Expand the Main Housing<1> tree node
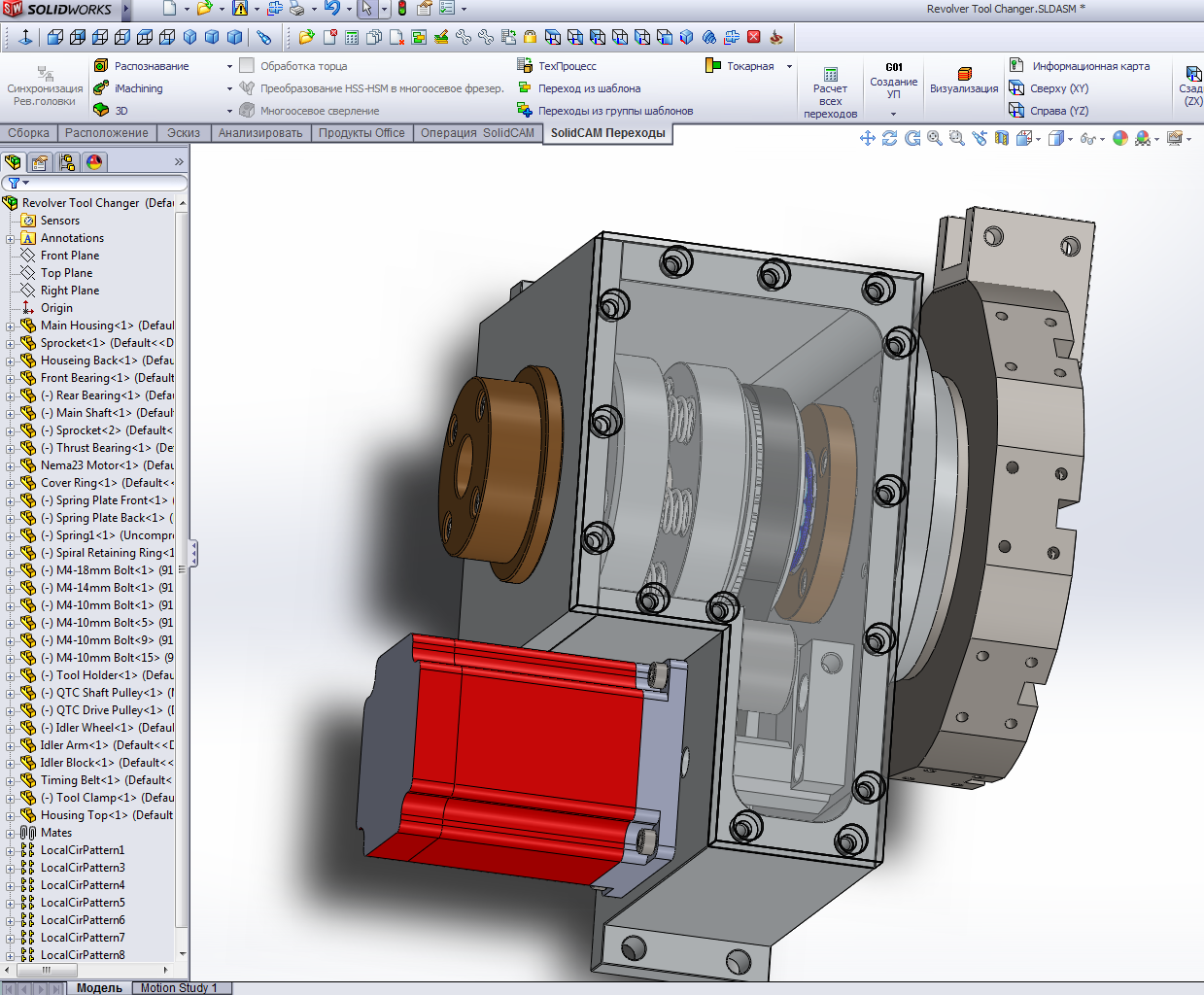The width and height of the screenshot is (1204, 995). coord(11,326)
